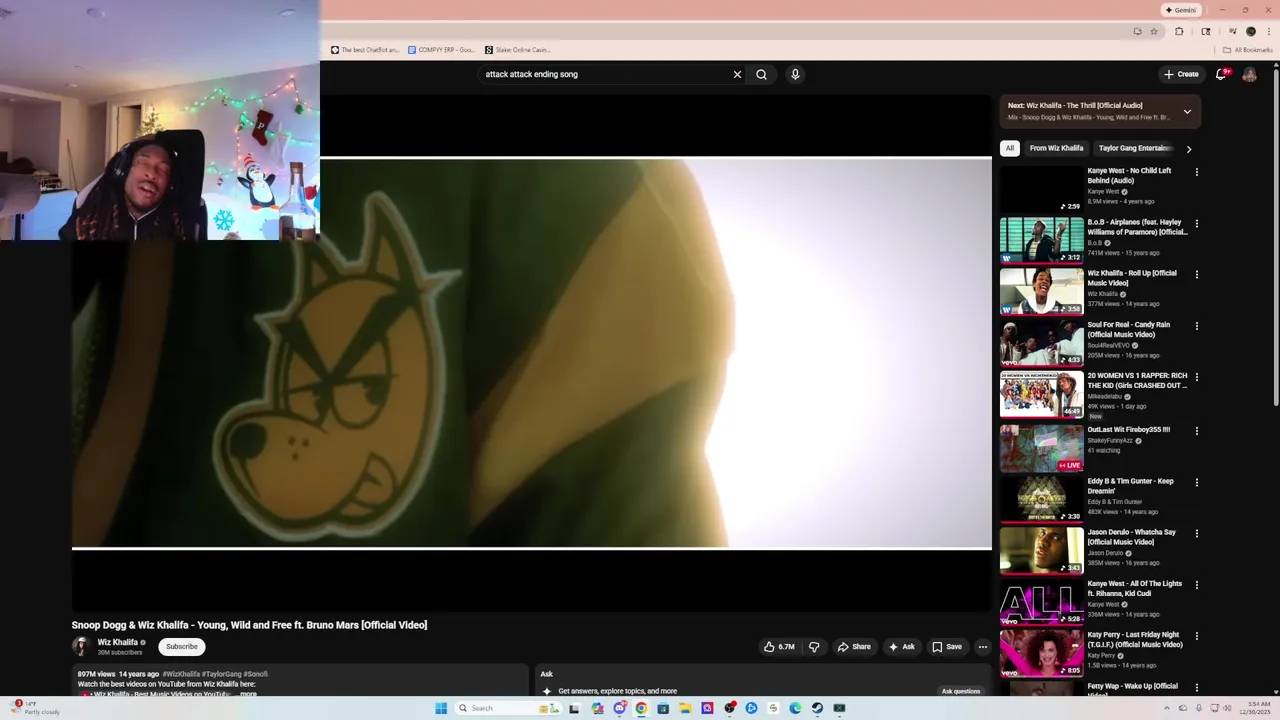
Task: Show more filter chips with right arrow
Action: pyautogui.click(x=1188, y=149)
